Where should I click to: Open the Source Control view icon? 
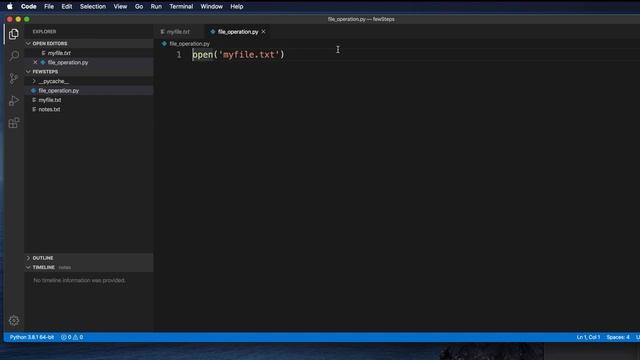click(x=14, y=78)
